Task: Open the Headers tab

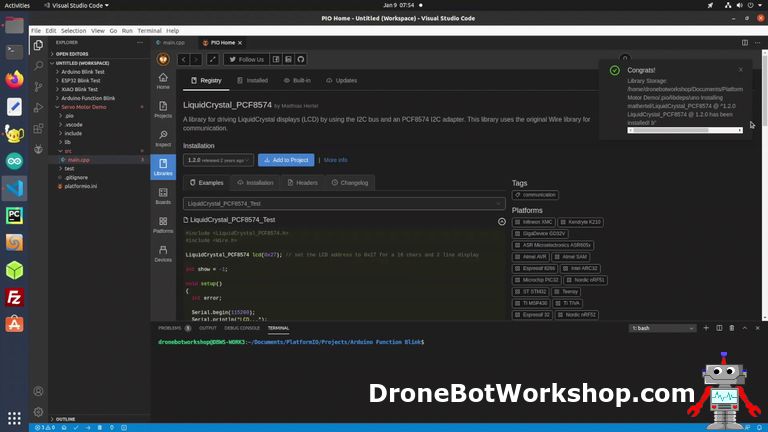Action: pyautogui.click(x=303, y=183)
